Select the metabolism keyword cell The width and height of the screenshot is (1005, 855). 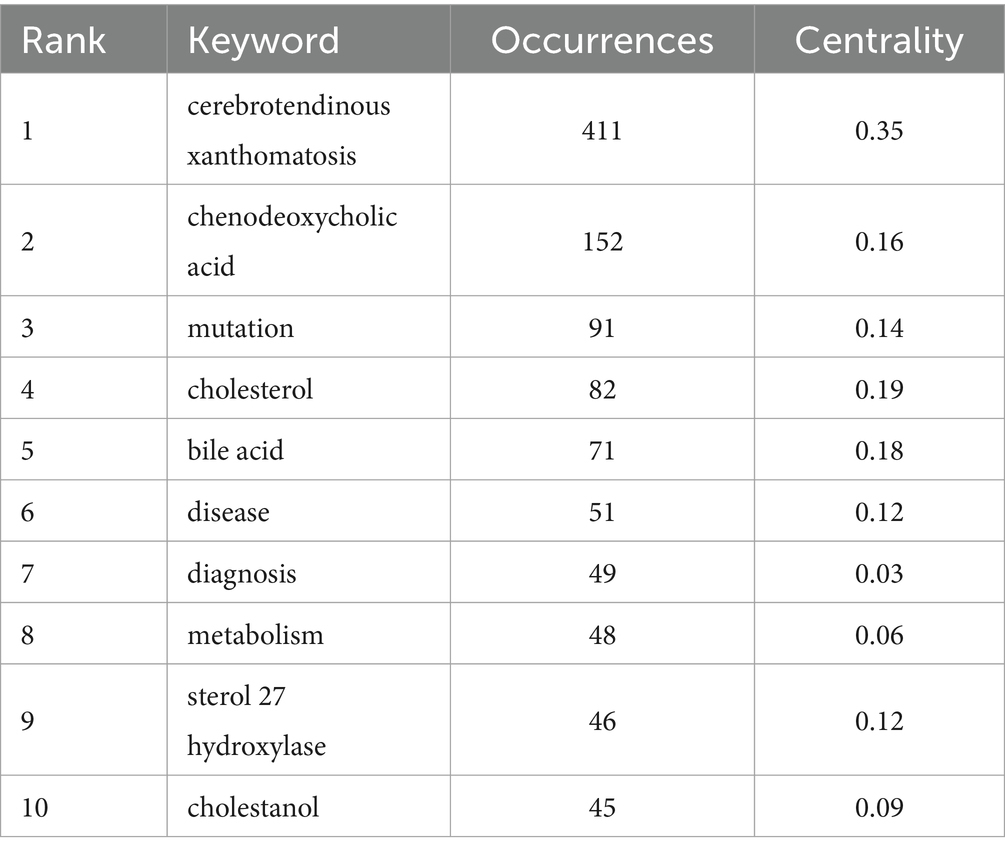tap(309, 634)
